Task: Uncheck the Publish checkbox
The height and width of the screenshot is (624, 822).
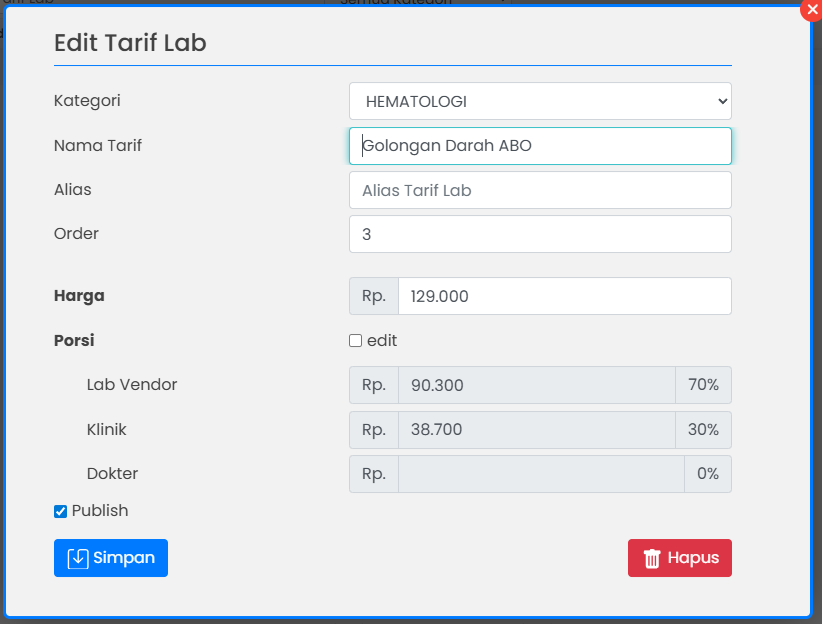Action: tap(60, 511)
